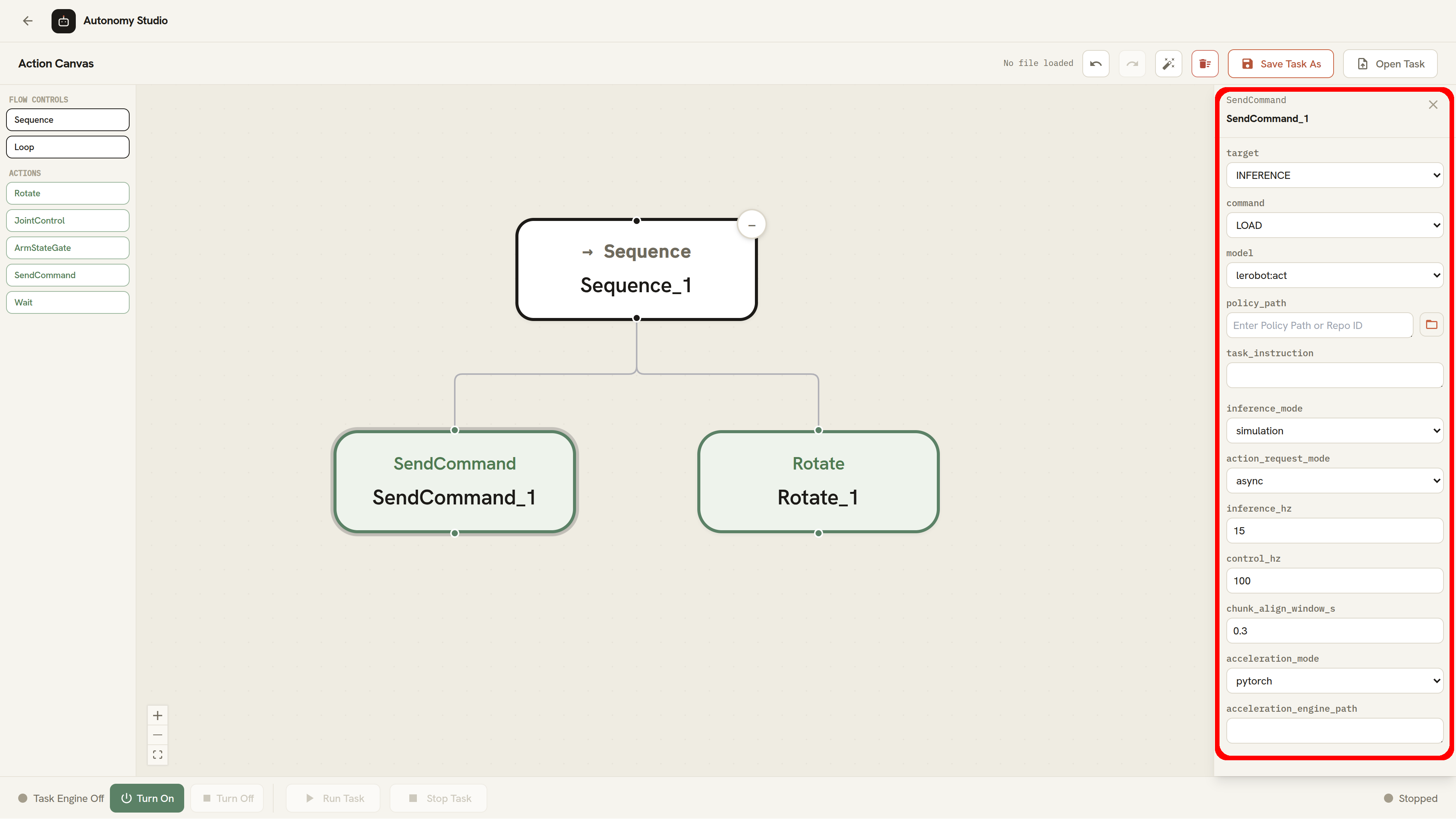Collapse Sequence_1 with the minus button
This screenshot has width=1456, height=819.
[x=751, y=225]
